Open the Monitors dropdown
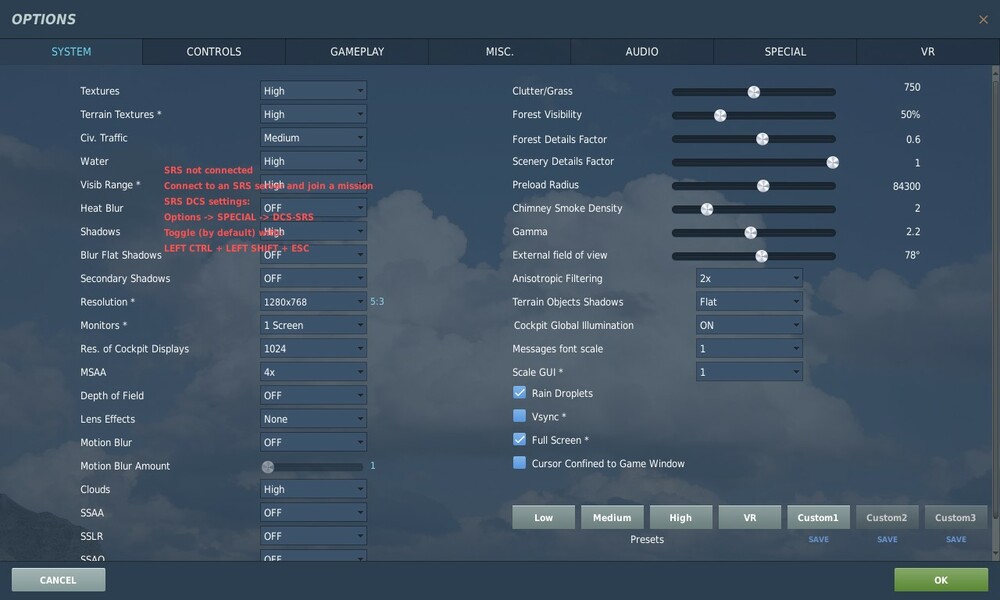Viewport: 1000px width, 600px height. coord(313,325)
